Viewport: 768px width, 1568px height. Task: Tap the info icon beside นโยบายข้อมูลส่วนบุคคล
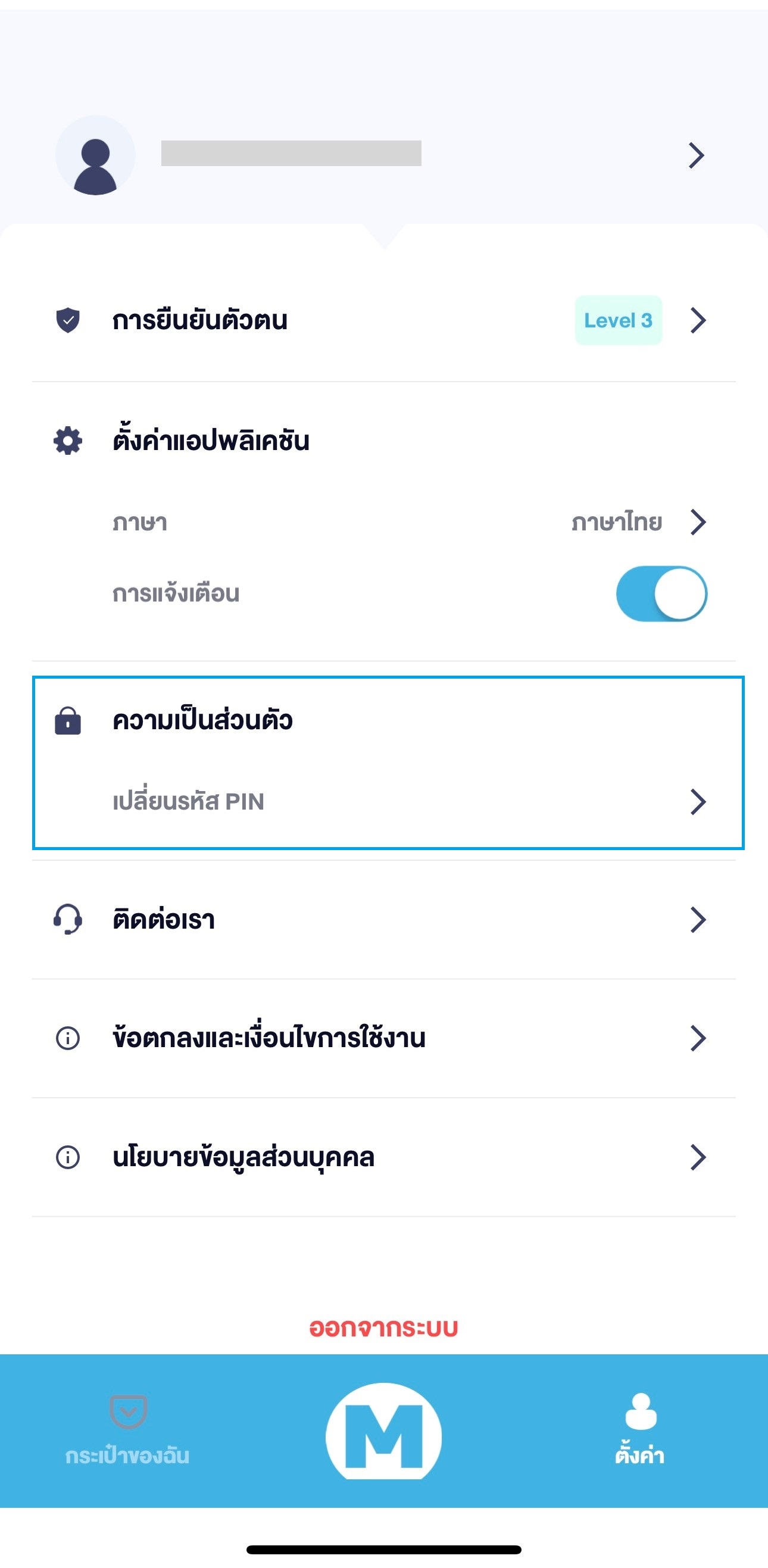(67, 1157)
